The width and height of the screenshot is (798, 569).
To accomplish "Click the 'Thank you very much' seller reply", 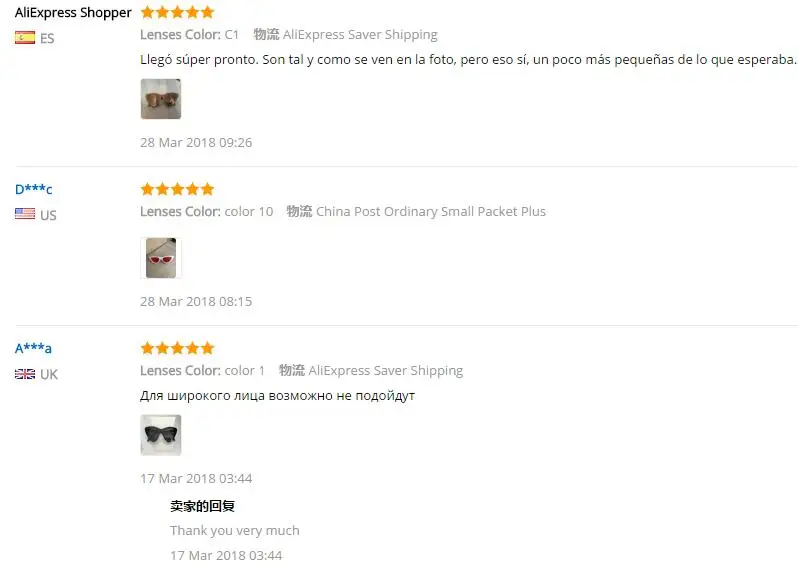I will click(x=235, y=530).
